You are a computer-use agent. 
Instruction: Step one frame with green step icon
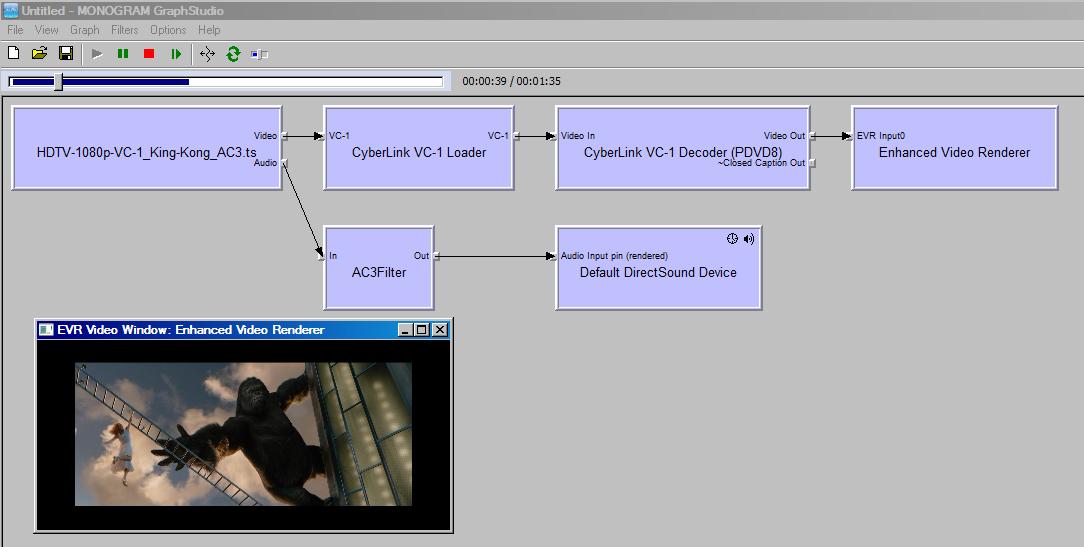tap(176, 54)
